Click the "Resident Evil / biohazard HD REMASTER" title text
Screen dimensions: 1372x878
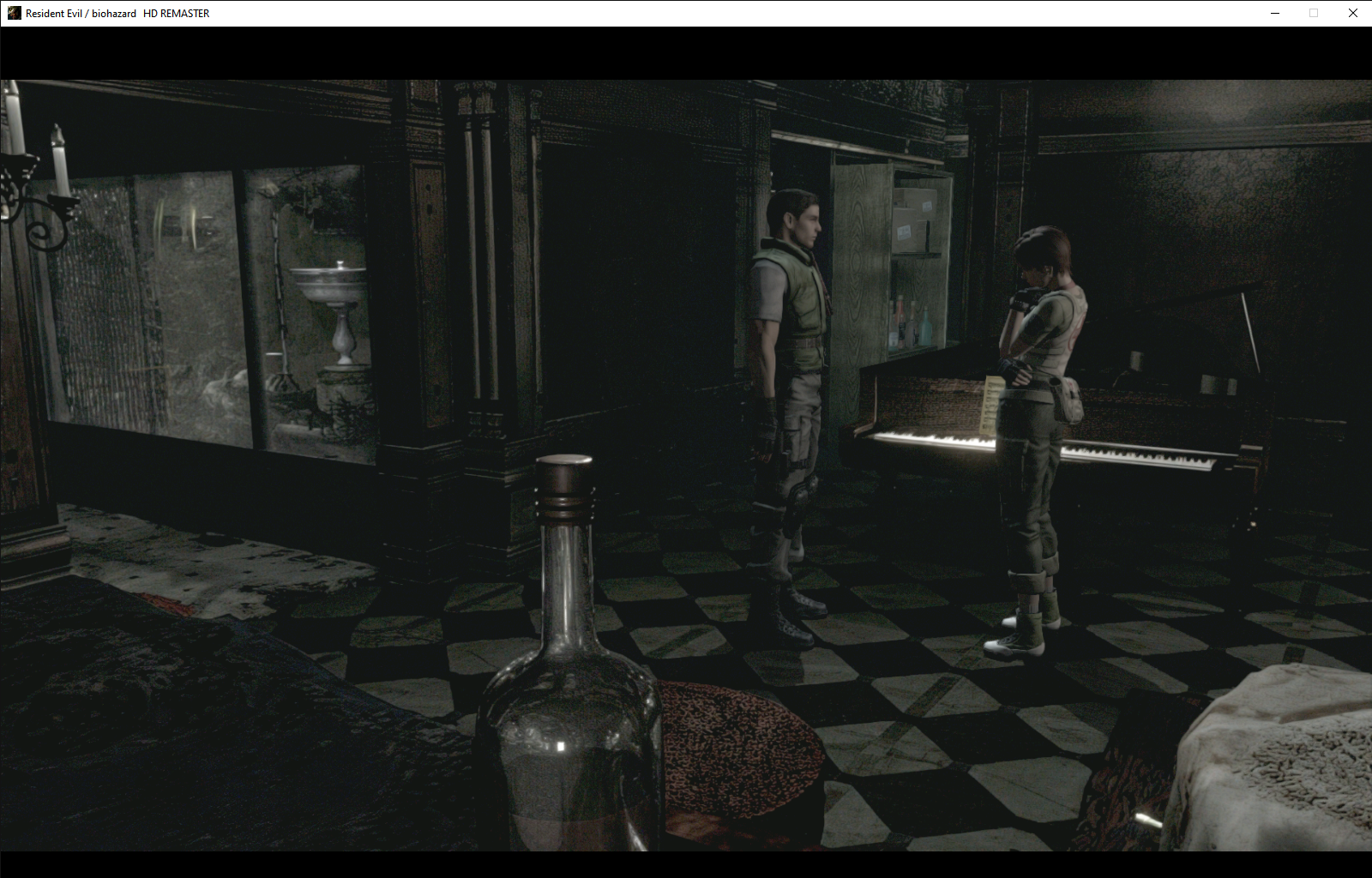pyautogui.click(x=117, y=14)
